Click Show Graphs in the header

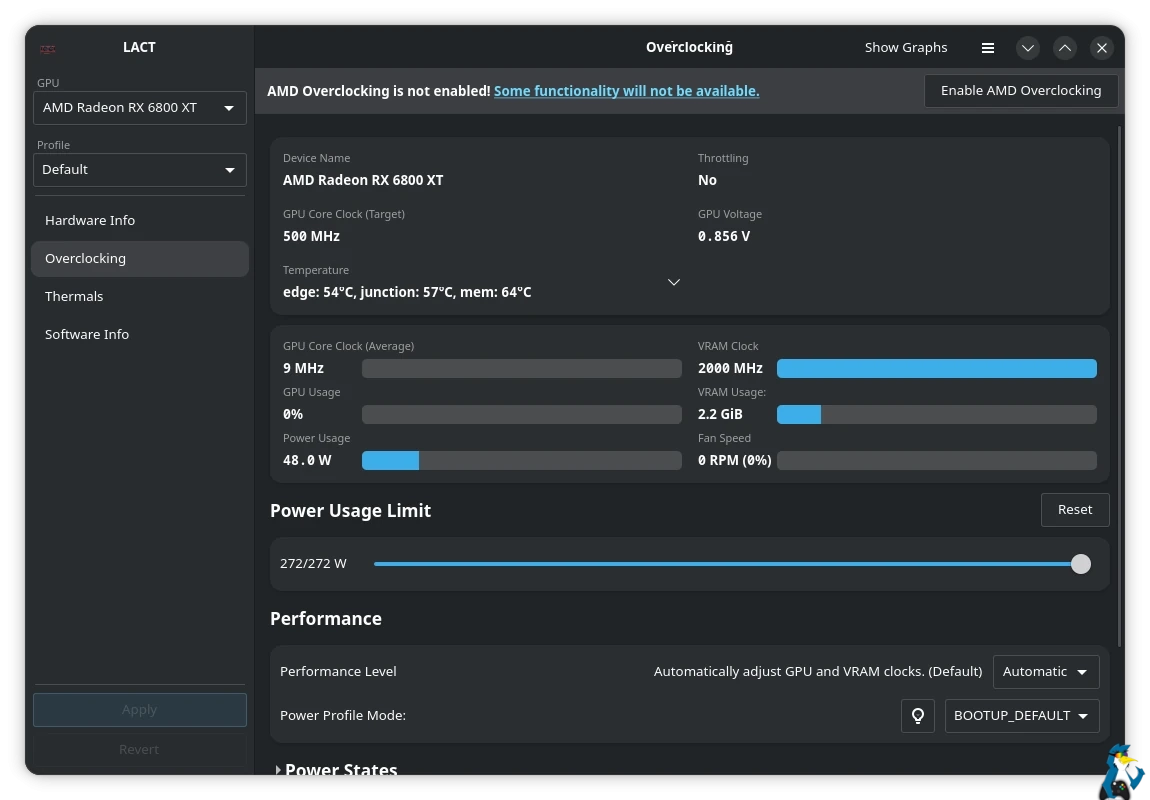905,48
